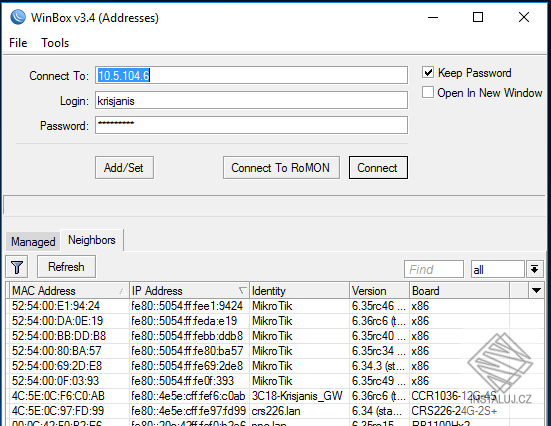Screen dimensions: 551x426
Task: Focus the Connect To address field
Action: pyautogui.click(x=251, y=75)
